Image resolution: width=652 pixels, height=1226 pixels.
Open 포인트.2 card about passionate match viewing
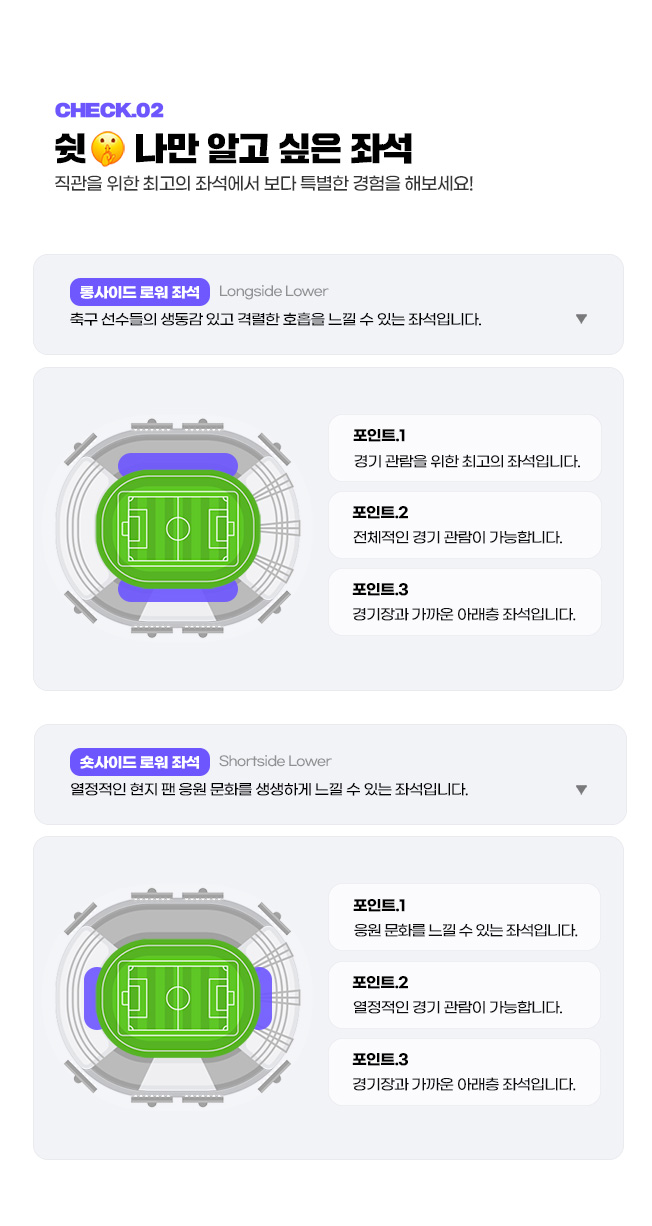point(465,995)
